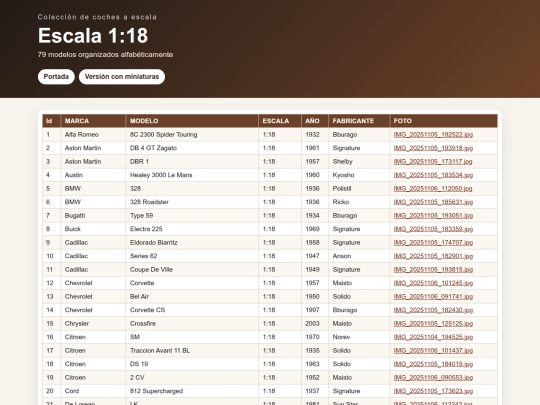Open photo link IMG_20251106_112050.jpg
The width and height of the screenshot is (540, 405).
coord(433,189)
